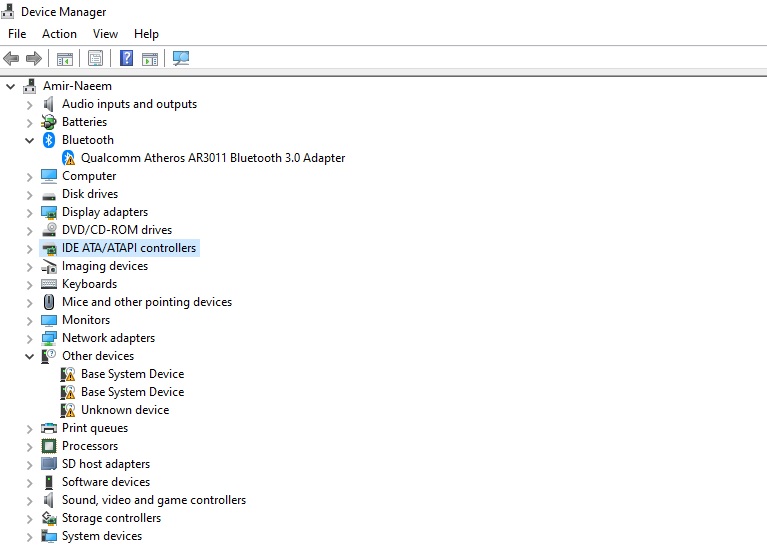Select the Amir-Naeem computer name

[77, 86]
